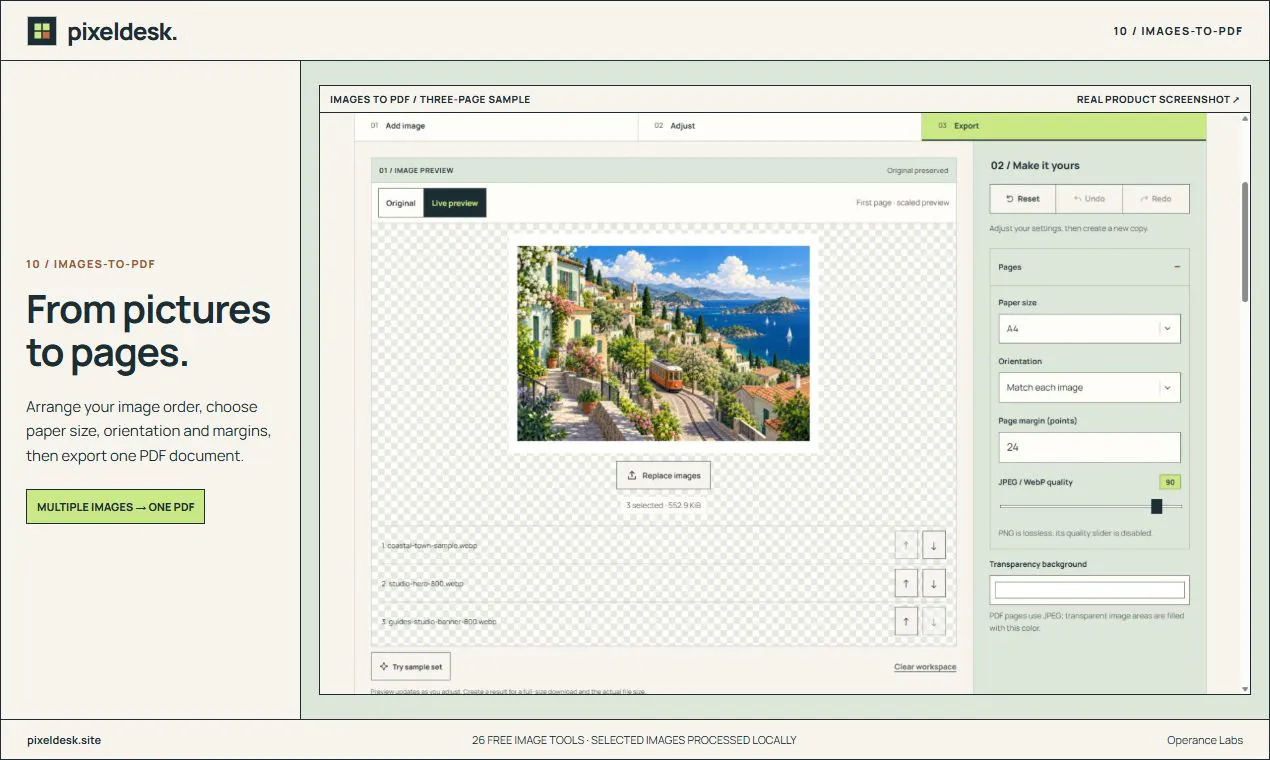This screenshot has width=1270, height=760.
Task: Click the scroll-up arrow of the preview scrollbar
Action: click(1245, 119)
